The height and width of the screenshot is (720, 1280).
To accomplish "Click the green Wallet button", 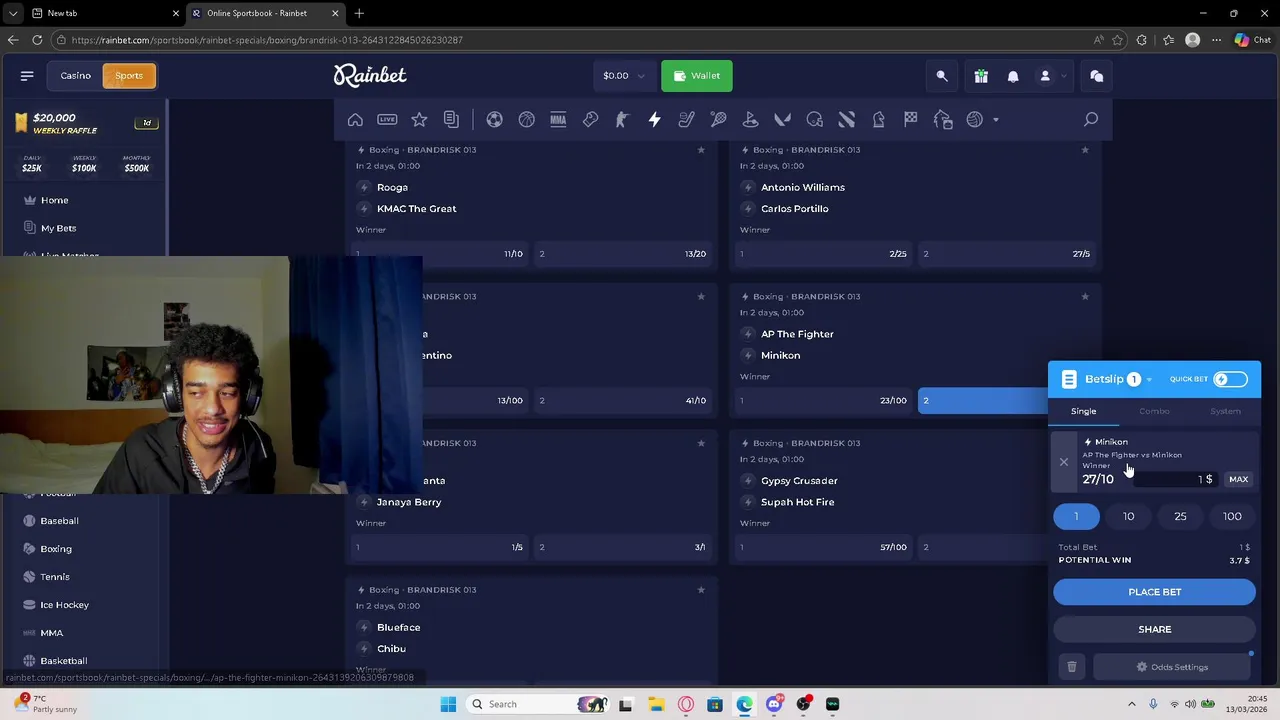I will (697, 76).
